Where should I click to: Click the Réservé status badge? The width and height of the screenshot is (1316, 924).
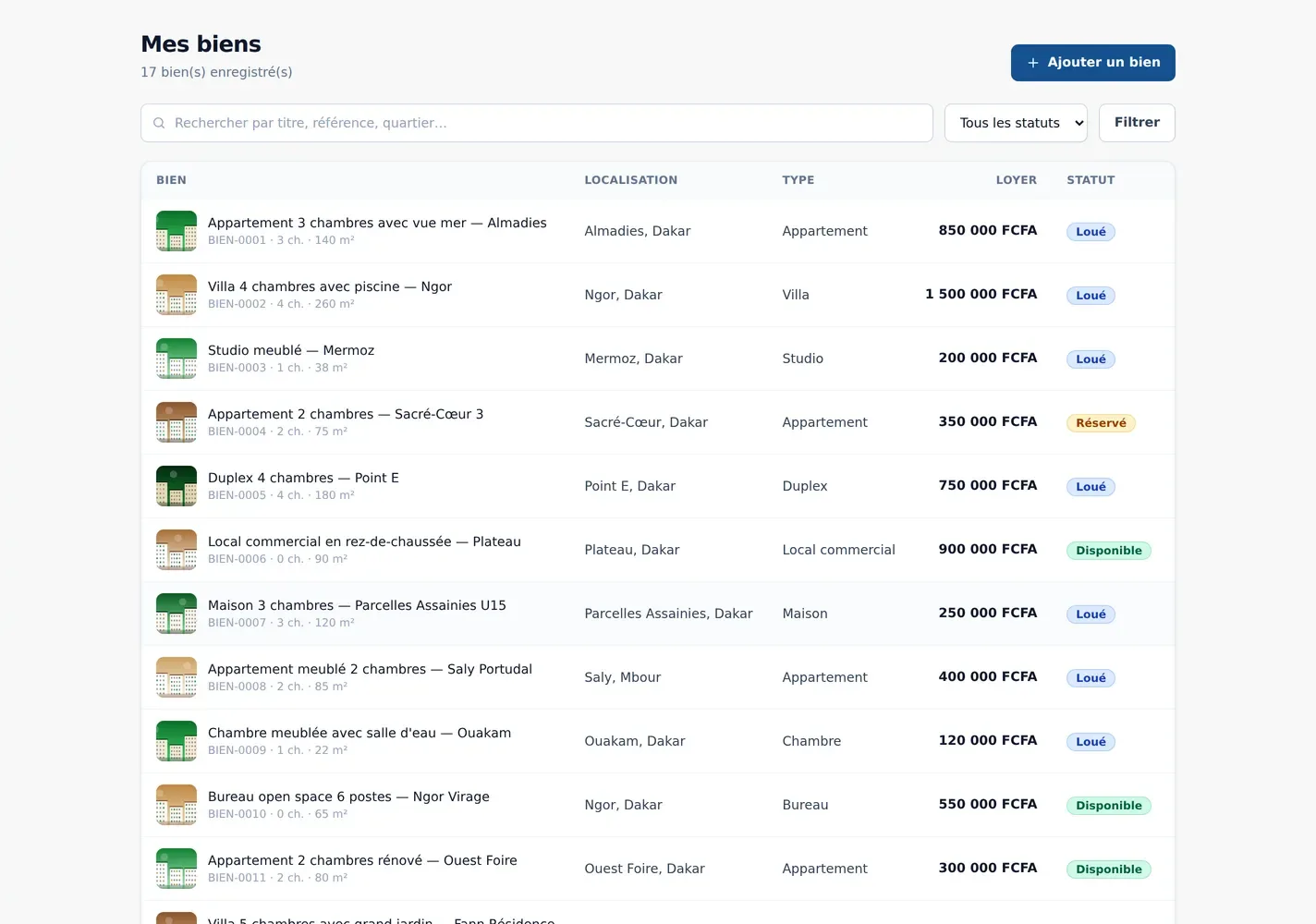(1101, 423)
